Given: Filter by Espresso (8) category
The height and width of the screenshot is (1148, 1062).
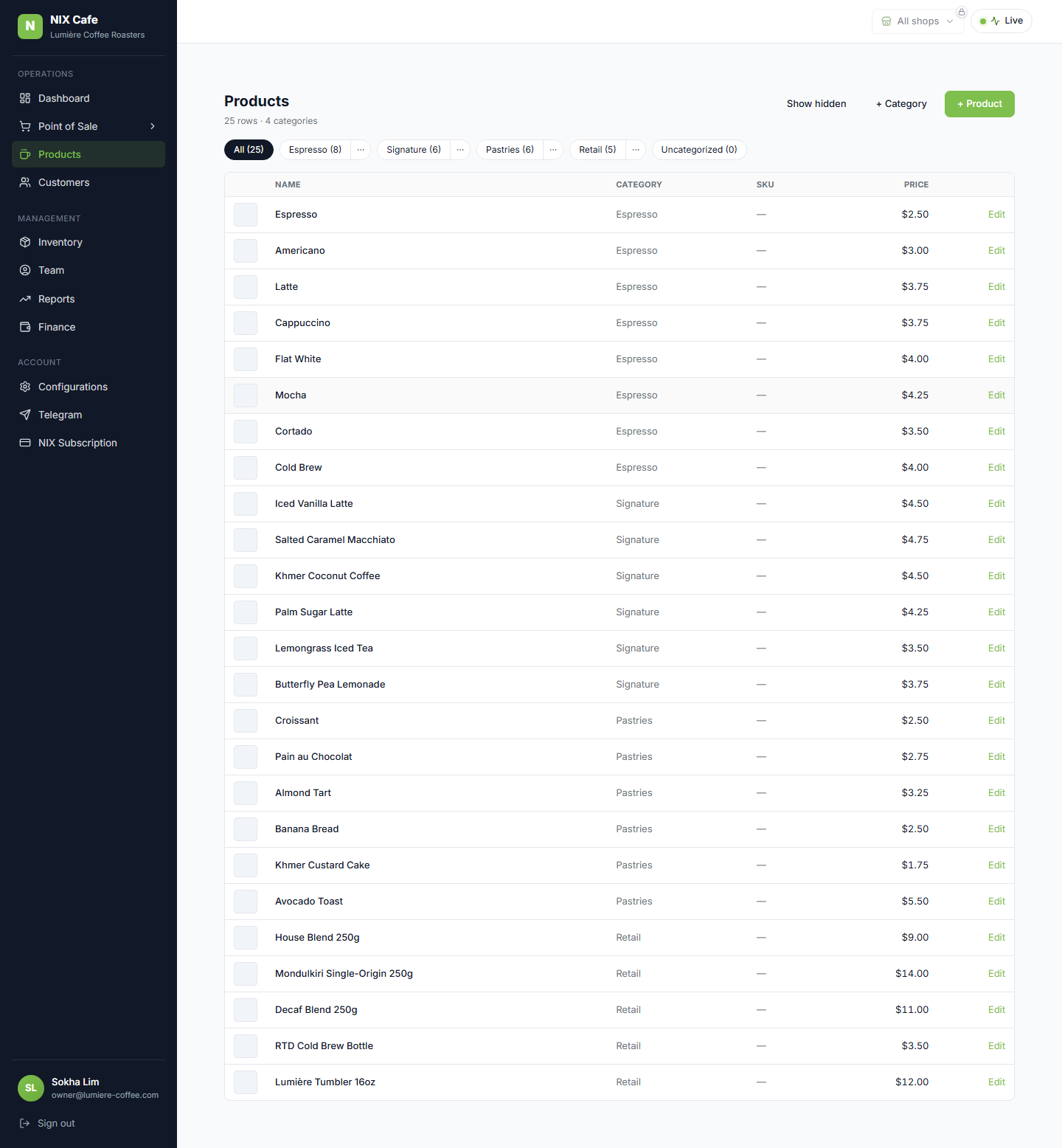Looking at the screenshot, I should (316, 150).
